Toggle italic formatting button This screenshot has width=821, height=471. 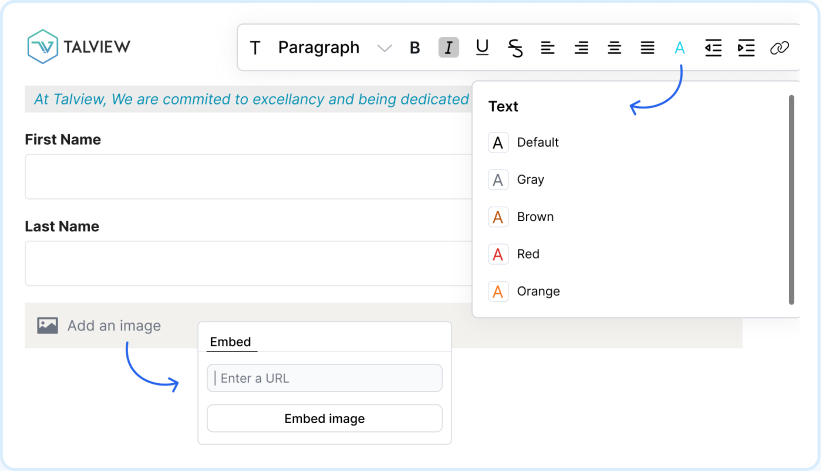click(449, 48)
